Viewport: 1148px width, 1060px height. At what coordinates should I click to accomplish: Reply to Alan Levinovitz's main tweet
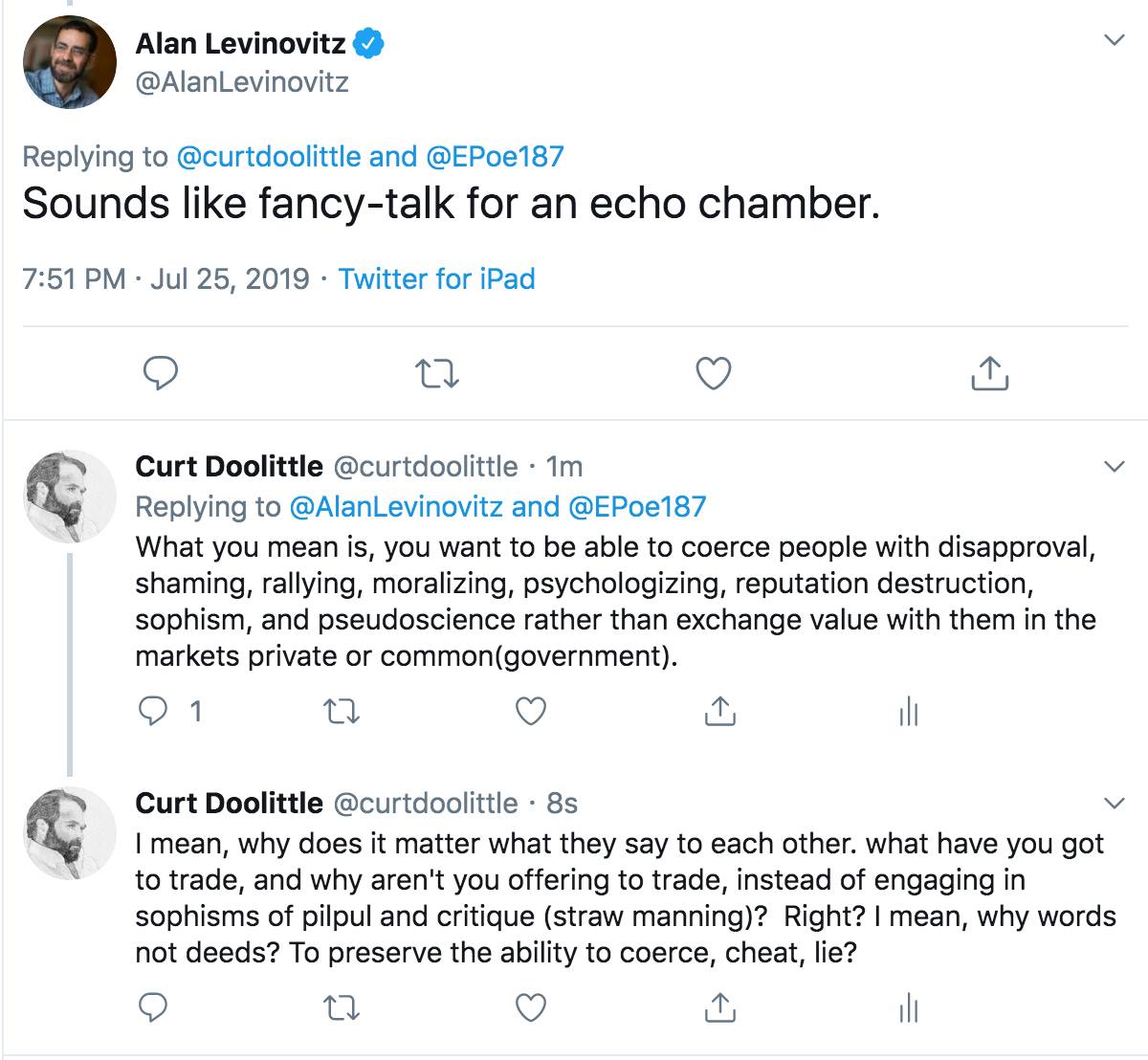point(161,373)
